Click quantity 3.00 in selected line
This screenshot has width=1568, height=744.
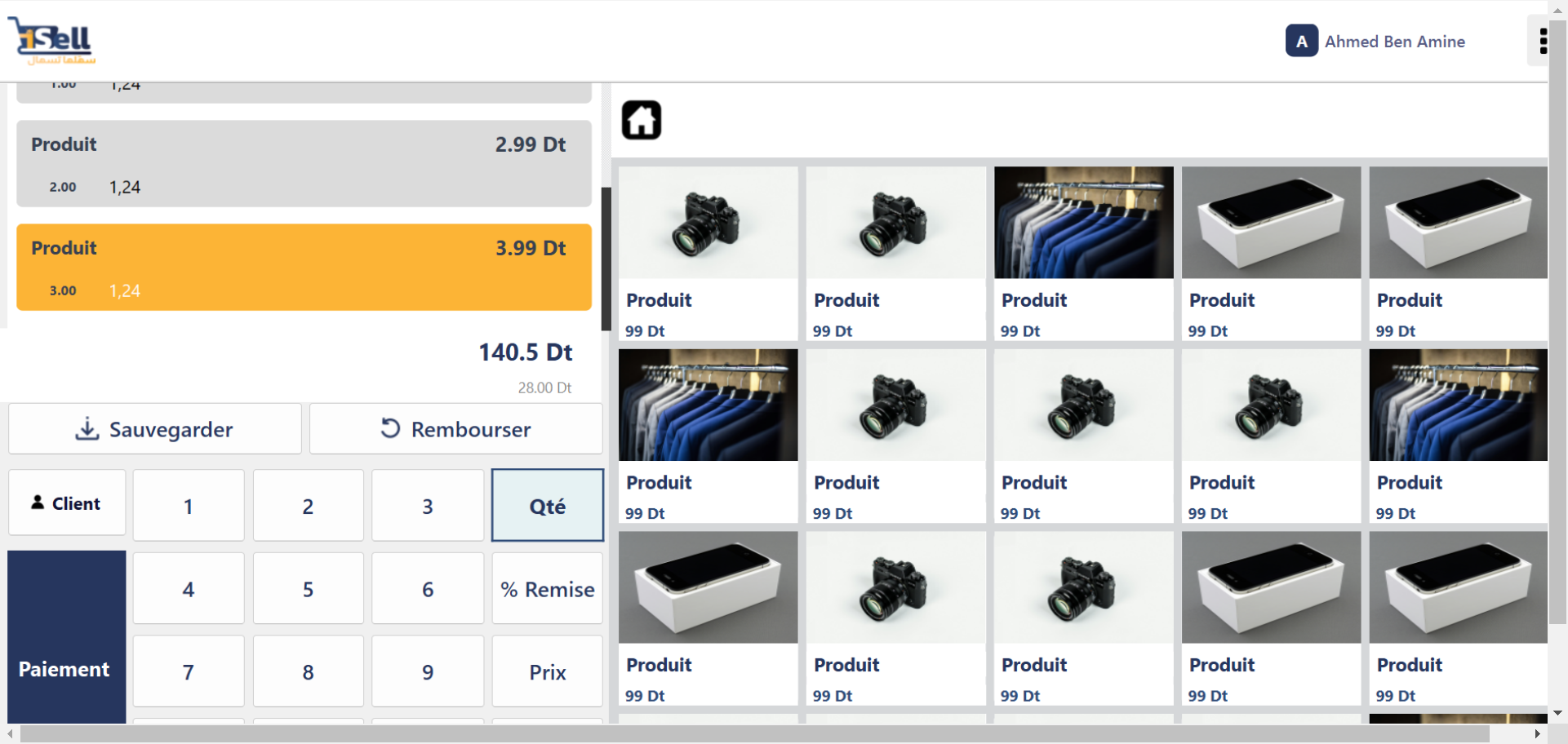pyautogui.click(x=63, y=290)
